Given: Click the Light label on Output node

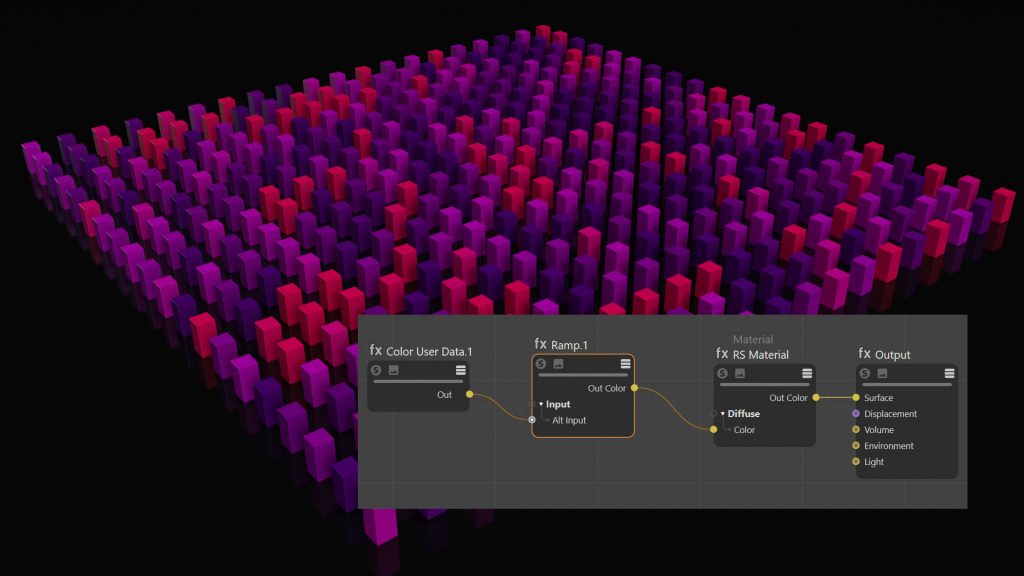Looking at the screenshot, I should 874,462.
